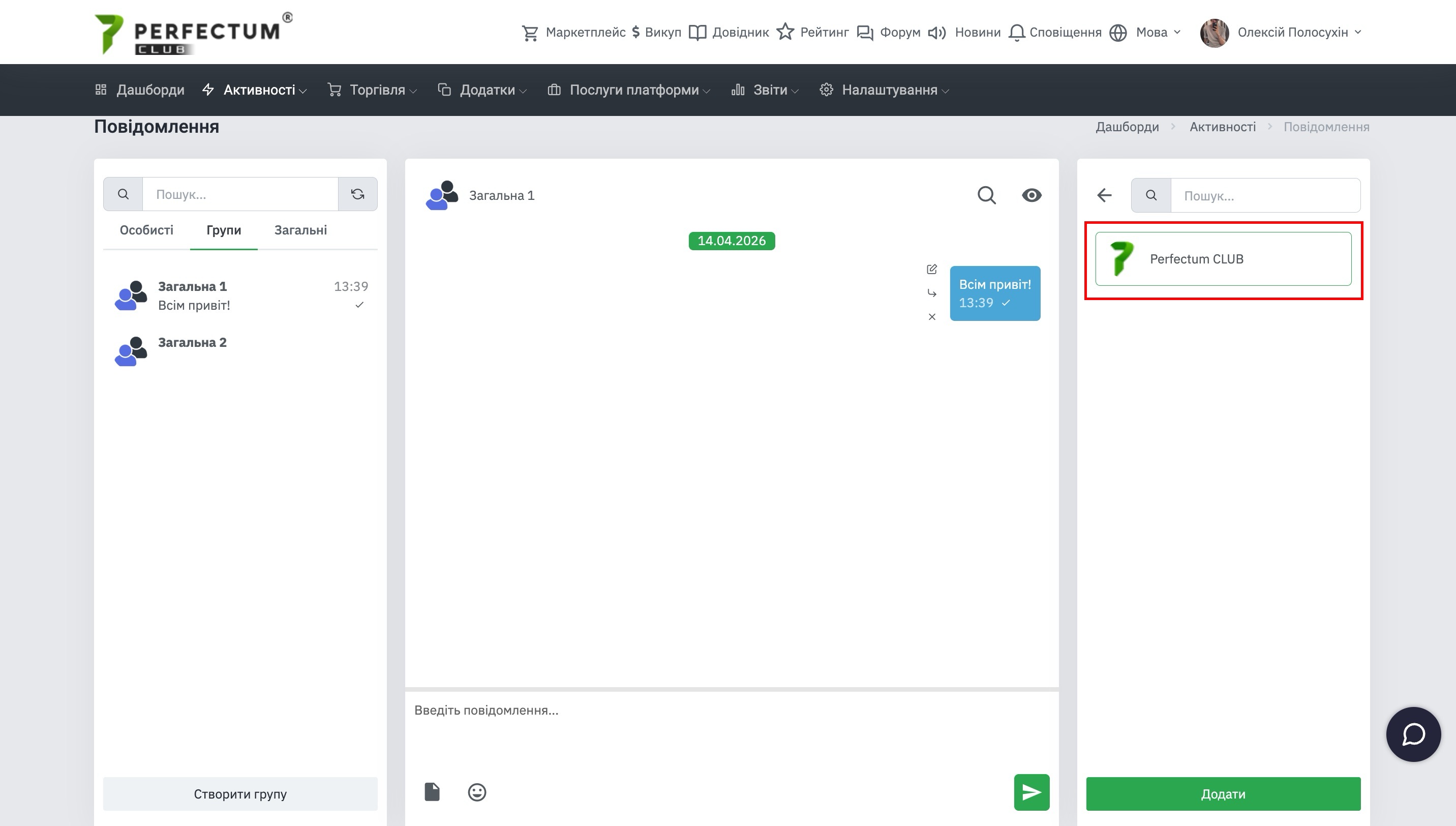This screenshot has width=1456, height=826.
Task: Select the Perfectum CLUB entry
Action: (1223, 259)
